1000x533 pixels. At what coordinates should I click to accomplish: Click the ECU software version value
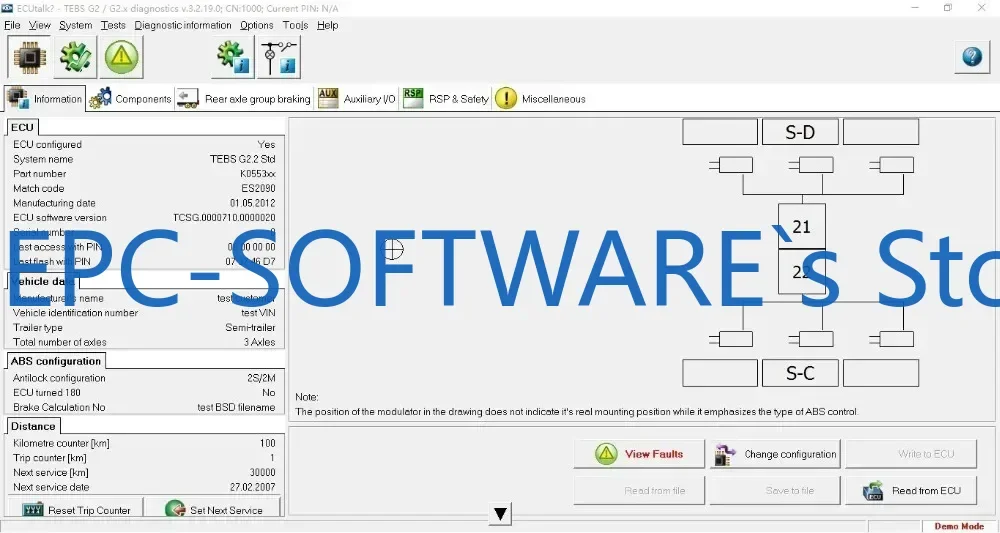coord(224,218)
